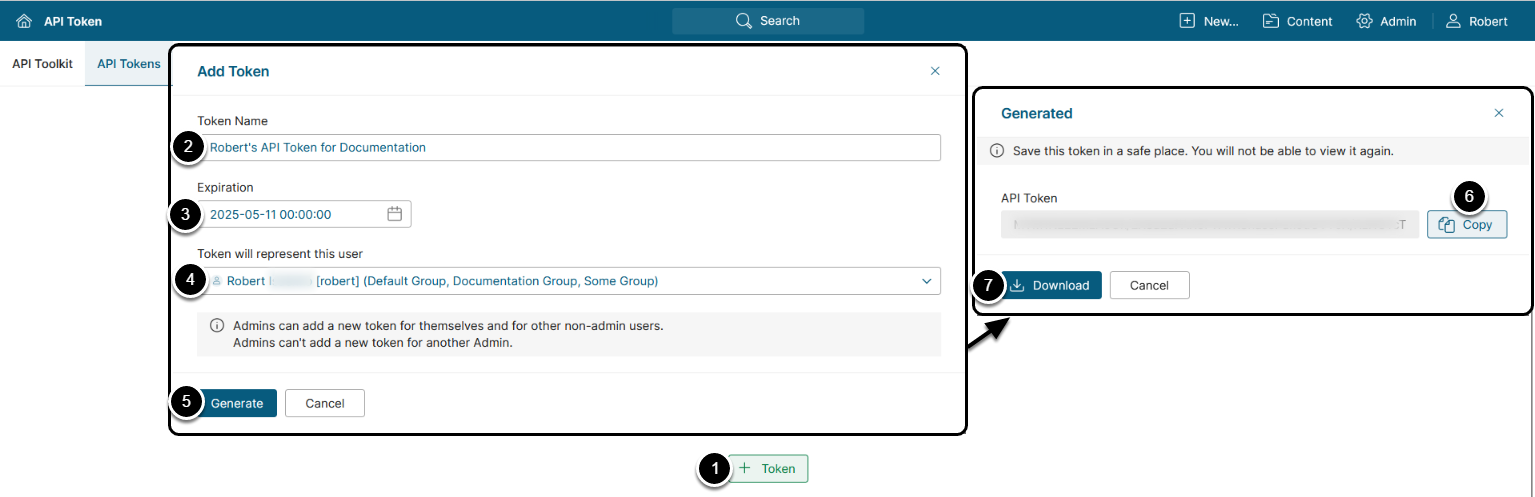
Task: Click the blurred API Token field
Action: click(1210, 225)
